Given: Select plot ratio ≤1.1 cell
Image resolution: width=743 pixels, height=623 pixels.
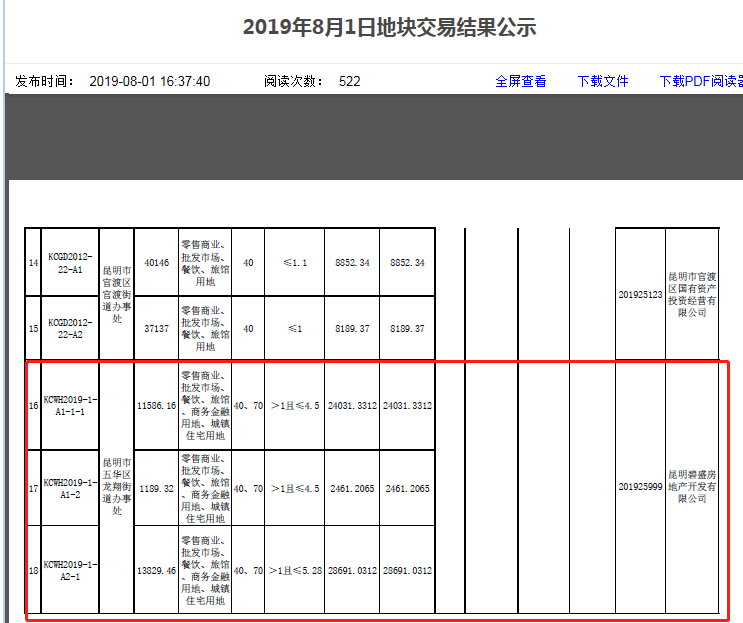Looking at the screenshot, I should 295,262.
